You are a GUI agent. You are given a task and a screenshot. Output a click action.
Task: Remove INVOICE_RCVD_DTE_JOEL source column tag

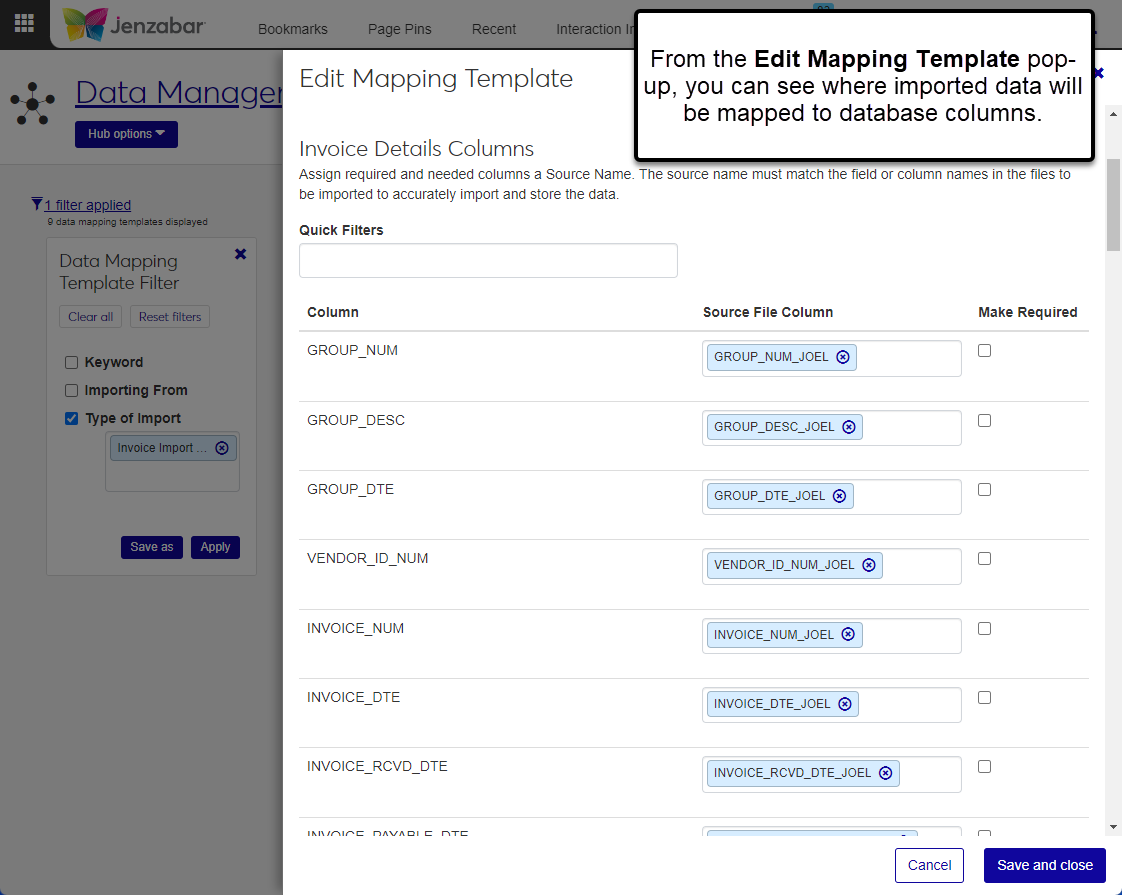tap(886, 773)
